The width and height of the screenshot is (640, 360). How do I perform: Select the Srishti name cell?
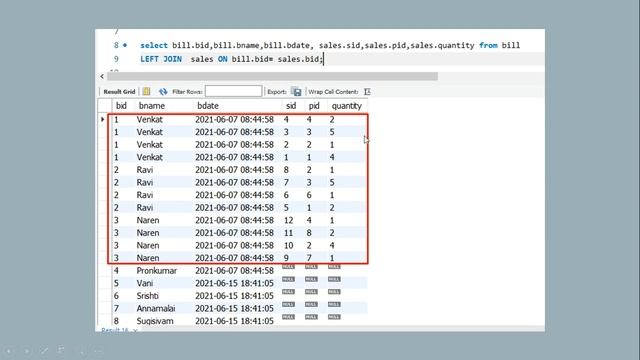(x=148, y=296)
